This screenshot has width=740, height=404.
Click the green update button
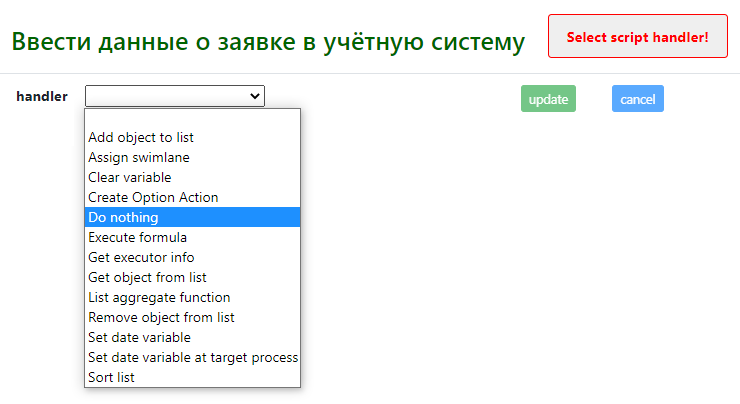pyautogui.click(x=548, y=99)
